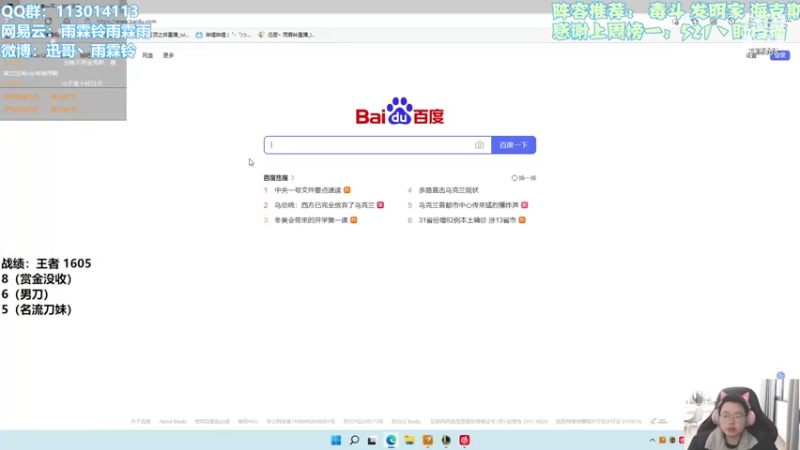
Task: Open hot topic 乌克兰首都市中心传来猛烈爆炸声
Action: [468, 205]
